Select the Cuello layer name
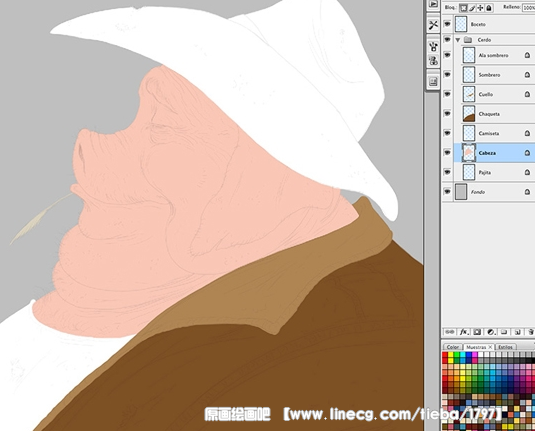This screenshot has width=535, height=431. click(x=486, y=94)
